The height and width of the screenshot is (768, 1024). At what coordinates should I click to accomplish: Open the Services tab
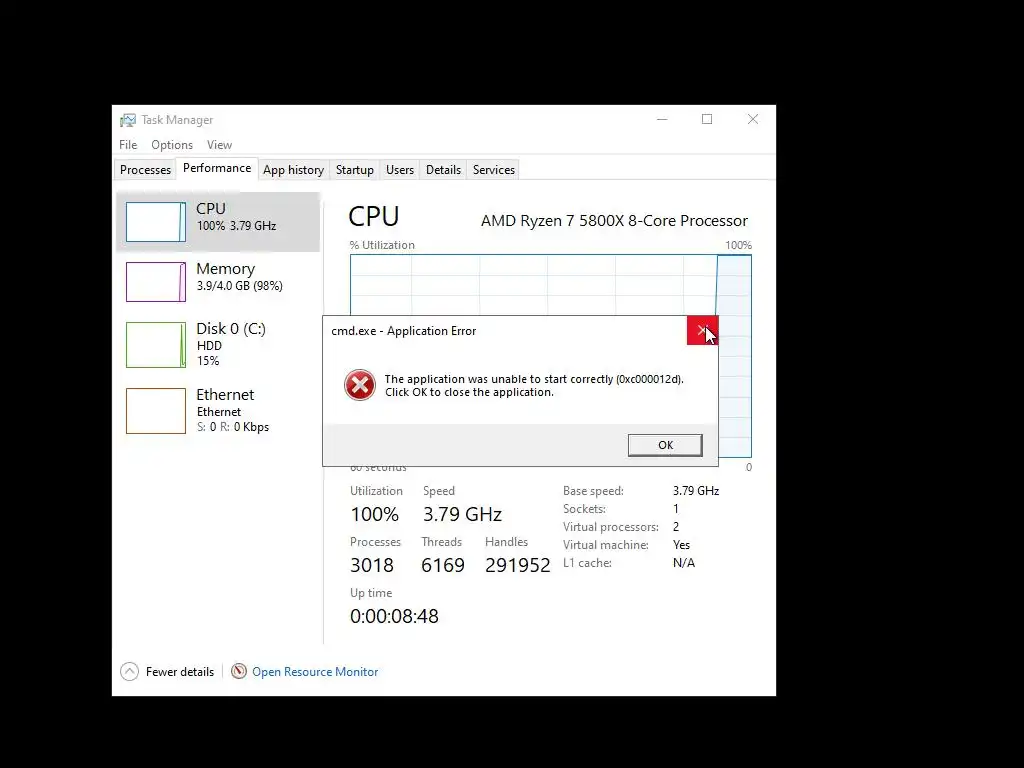tap(494, 170)
